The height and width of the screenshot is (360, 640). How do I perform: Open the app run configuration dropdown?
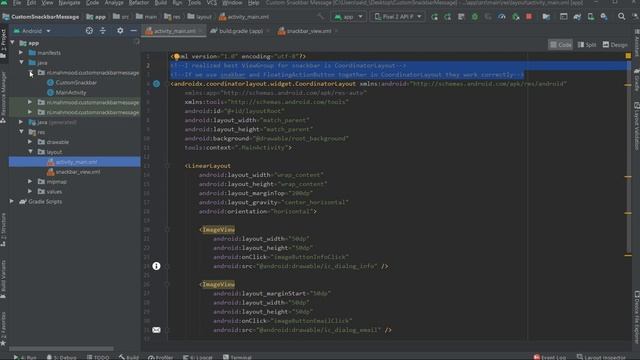(348, 17)
